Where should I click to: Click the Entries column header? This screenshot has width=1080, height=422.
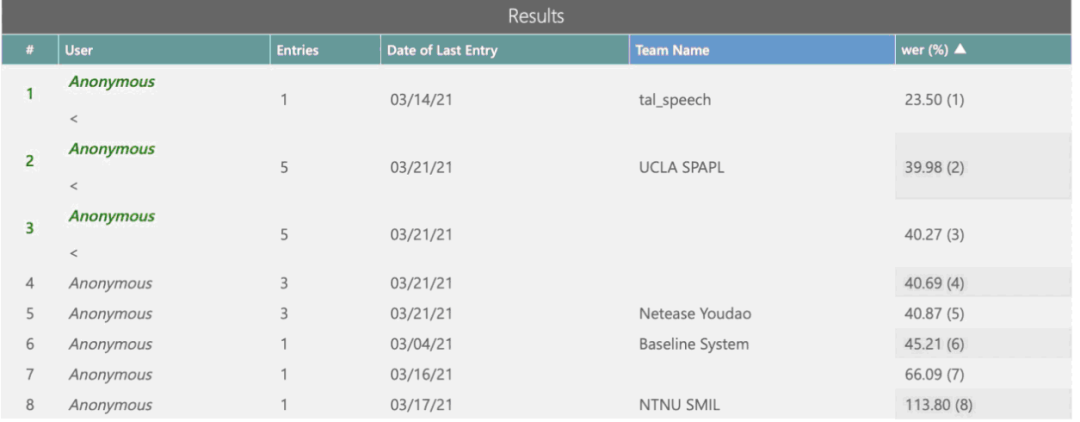click(325, 50)
